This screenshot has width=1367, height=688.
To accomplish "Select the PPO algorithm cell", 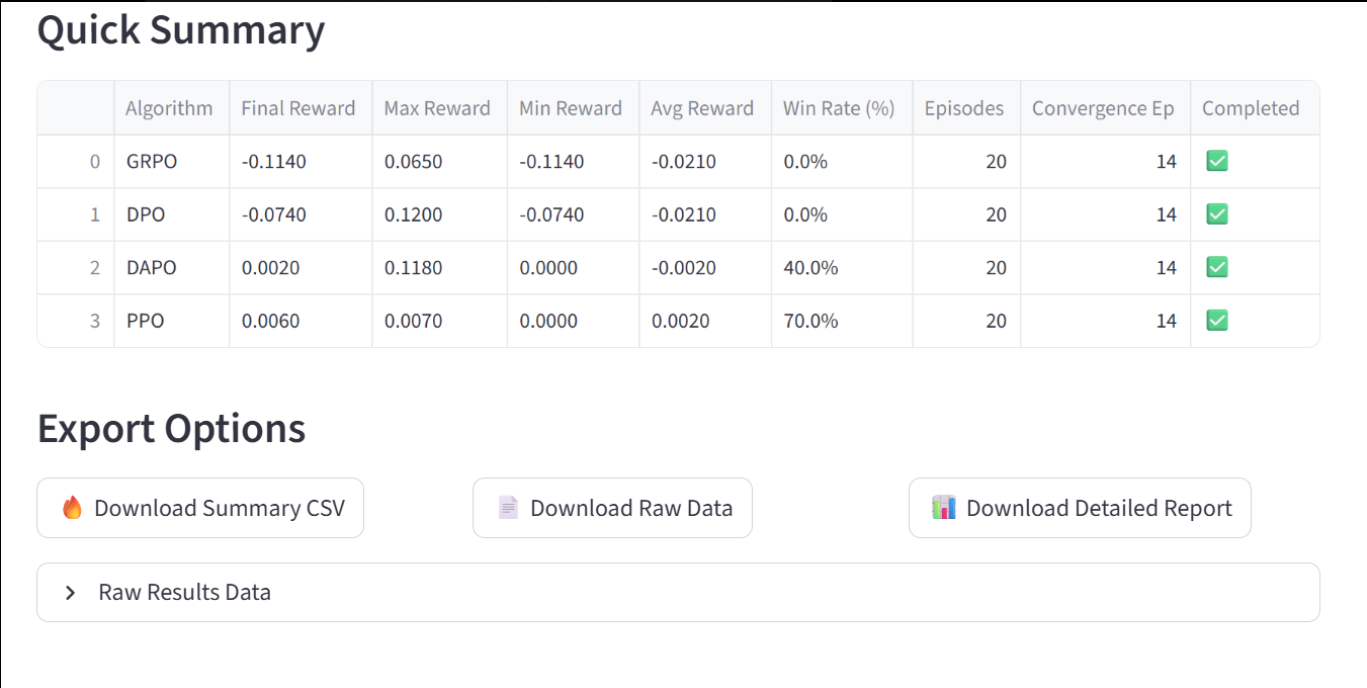I will coord(171,320).
